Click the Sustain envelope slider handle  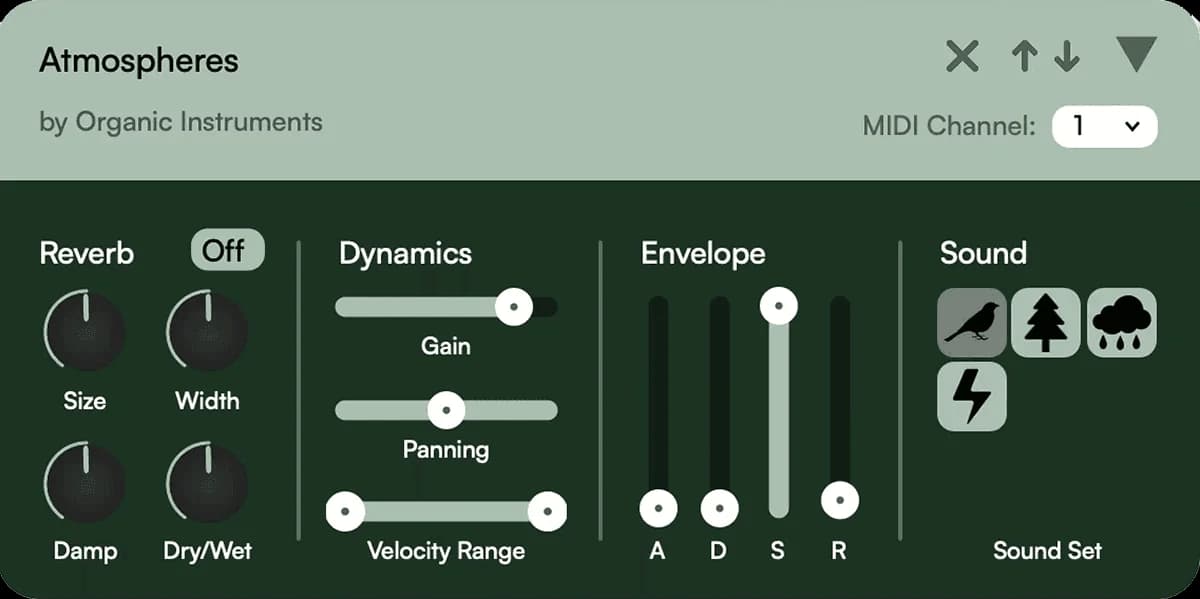point(779,305)
